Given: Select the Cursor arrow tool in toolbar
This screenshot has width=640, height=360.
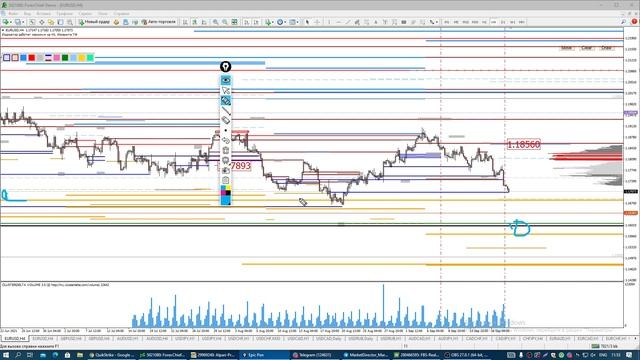Looking at the screenshot, I should click(307, 22).
